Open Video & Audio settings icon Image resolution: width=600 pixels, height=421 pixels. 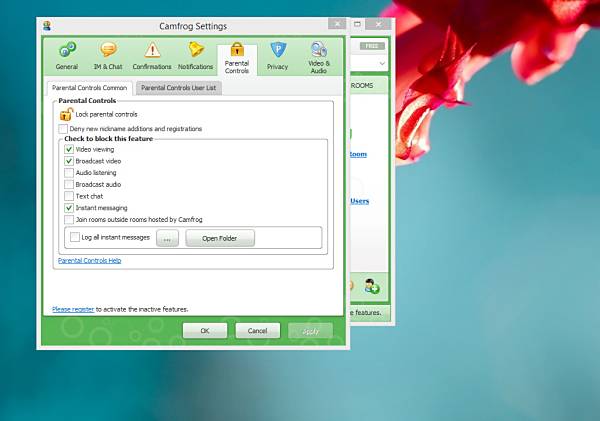click(x=319, y=49)
